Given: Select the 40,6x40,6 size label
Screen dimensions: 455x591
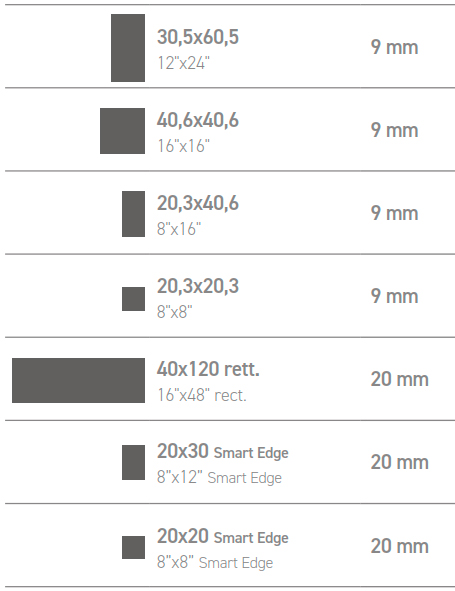Looking at the screenshot, I should pyautogui.click(x=198, y=120).
